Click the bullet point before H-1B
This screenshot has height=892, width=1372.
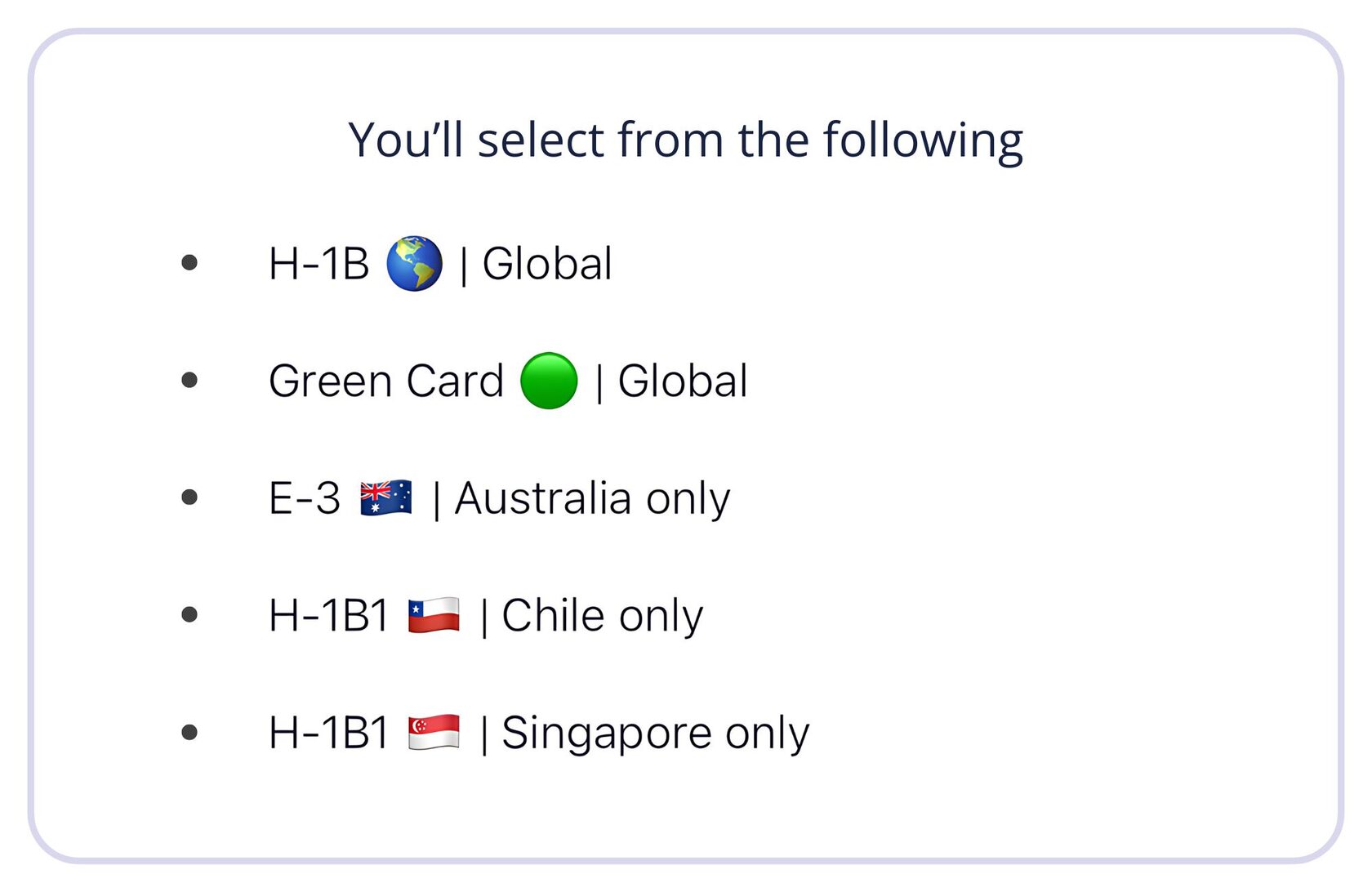click(189, 262)
